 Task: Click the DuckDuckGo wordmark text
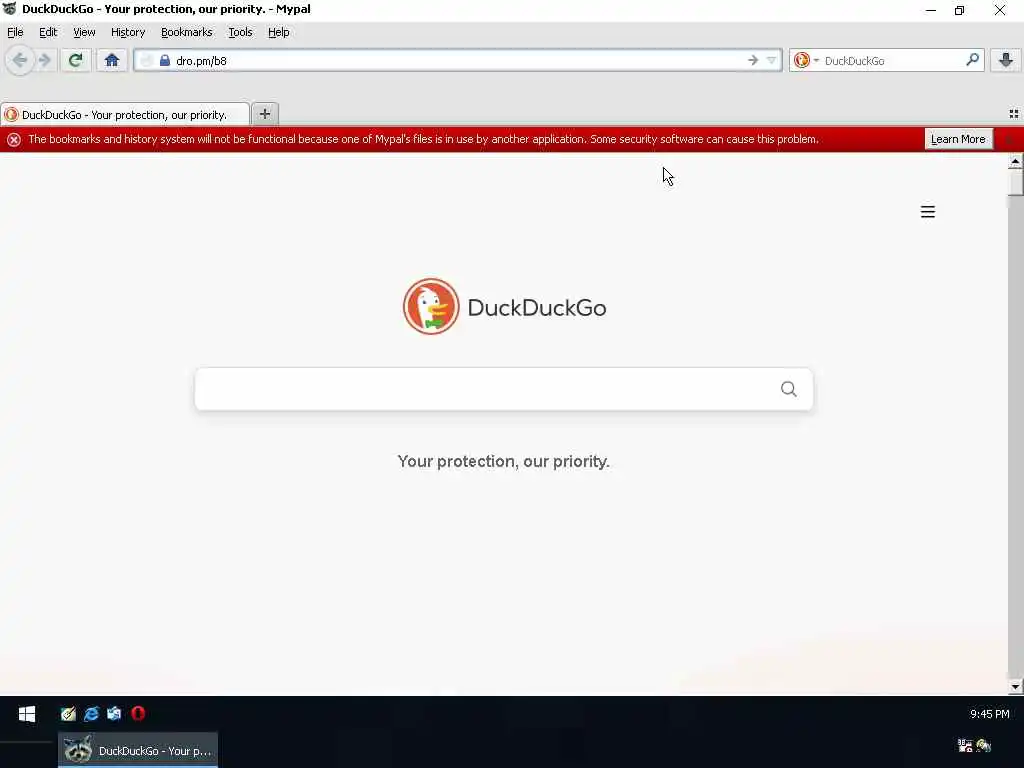(537, 308)
